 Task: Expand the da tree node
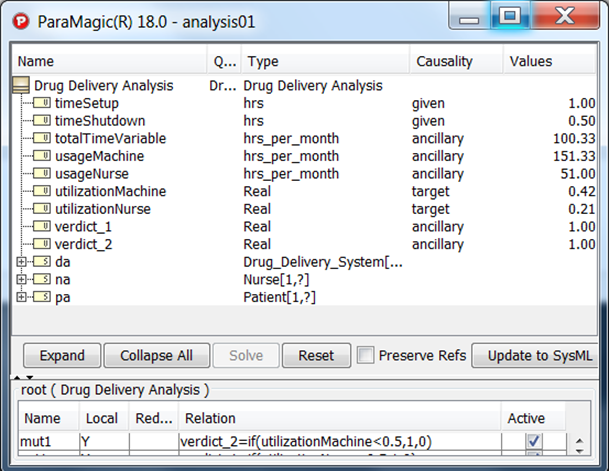(21, 262)
